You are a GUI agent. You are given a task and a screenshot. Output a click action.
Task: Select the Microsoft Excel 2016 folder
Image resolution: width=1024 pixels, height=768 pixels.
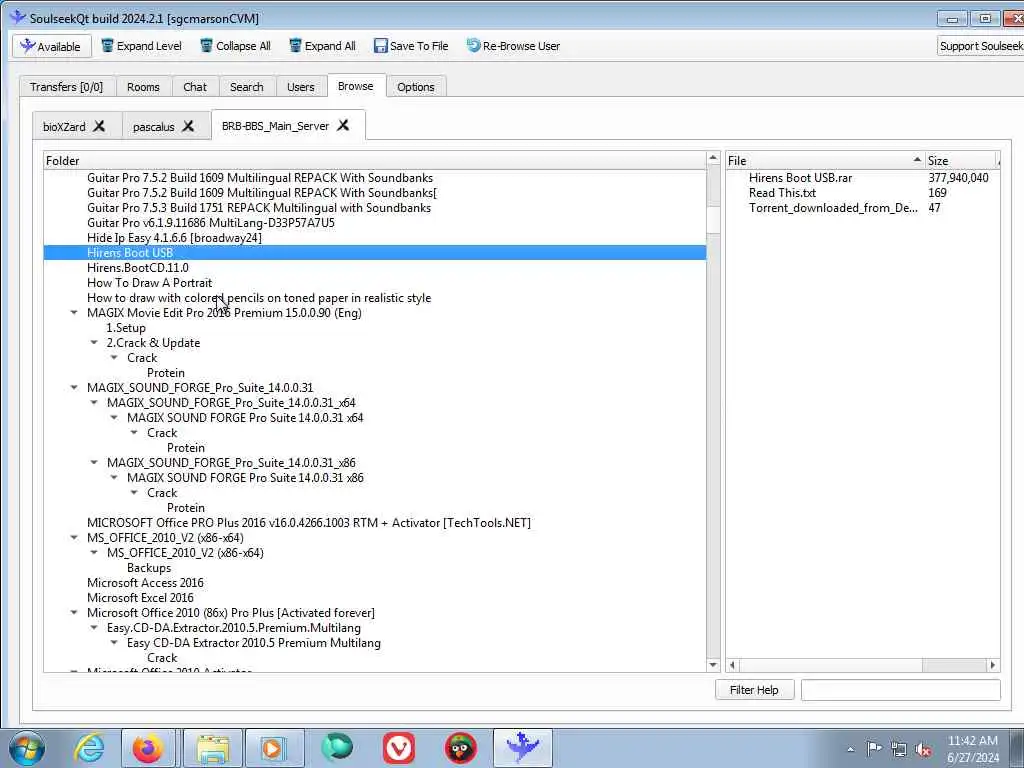(x=140, y=598)
